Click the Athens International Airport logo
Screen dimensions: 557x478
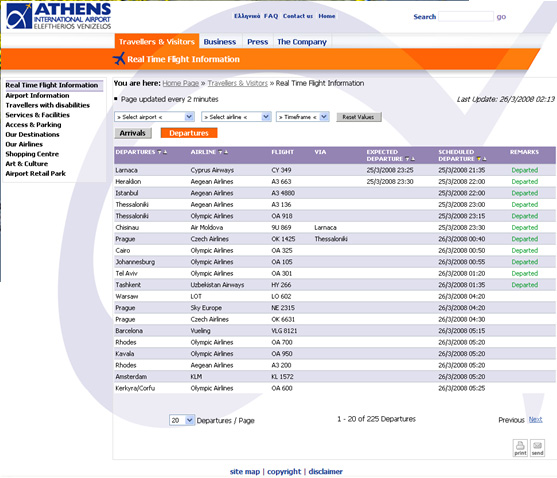59,16
